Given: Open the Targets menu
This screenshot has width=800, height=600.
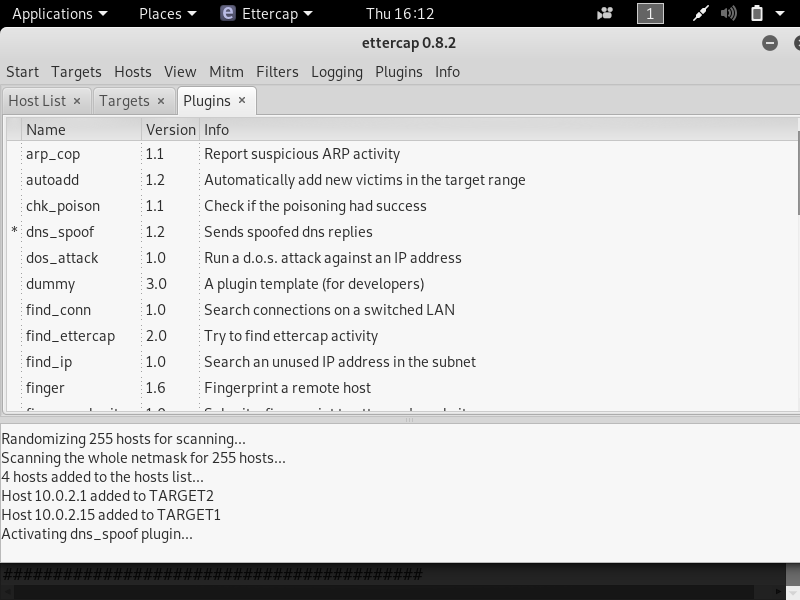Looking at the screenshot, I should point(76,72).
